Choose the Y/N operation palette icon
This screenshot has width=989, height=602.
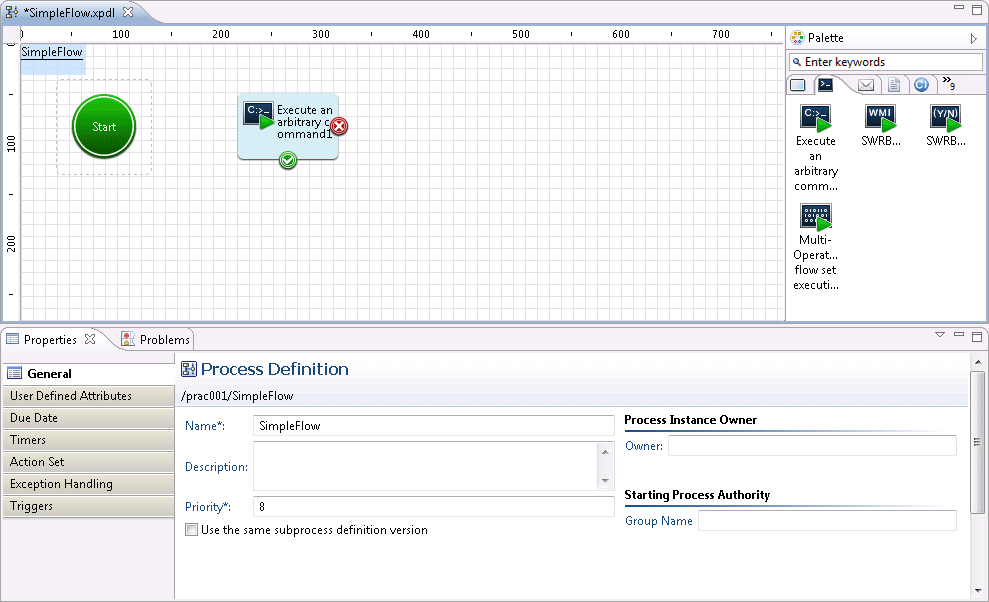[945, 118]
